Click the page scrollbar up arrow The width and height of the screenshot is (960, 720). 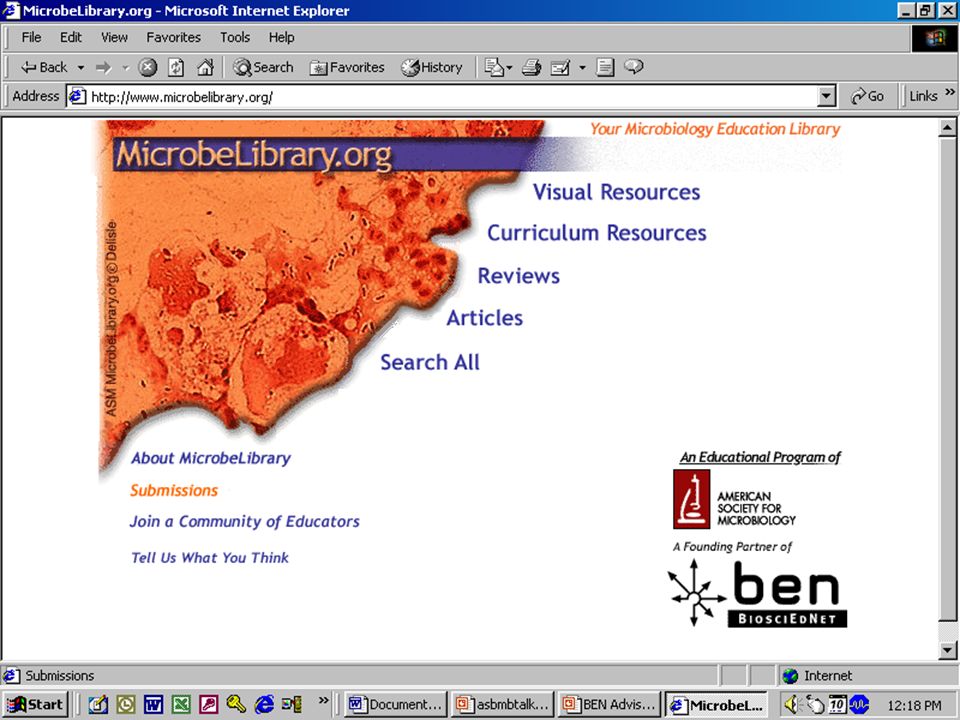coord(947,128)
